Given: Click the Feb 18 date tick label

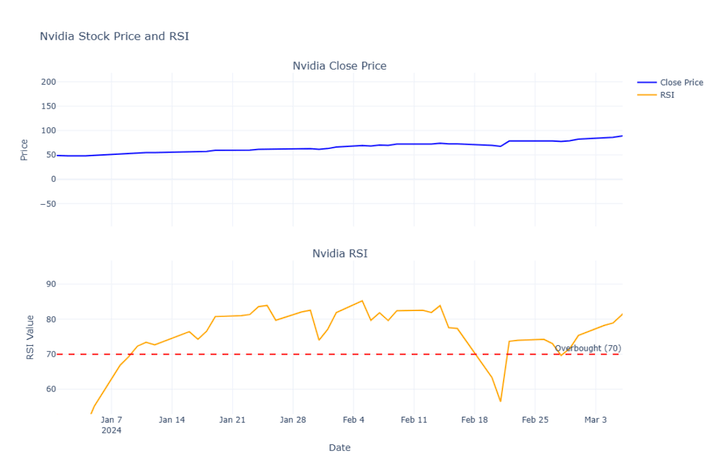Looking at the screenshot, I should pyautogui.click(x=475, y=420).
